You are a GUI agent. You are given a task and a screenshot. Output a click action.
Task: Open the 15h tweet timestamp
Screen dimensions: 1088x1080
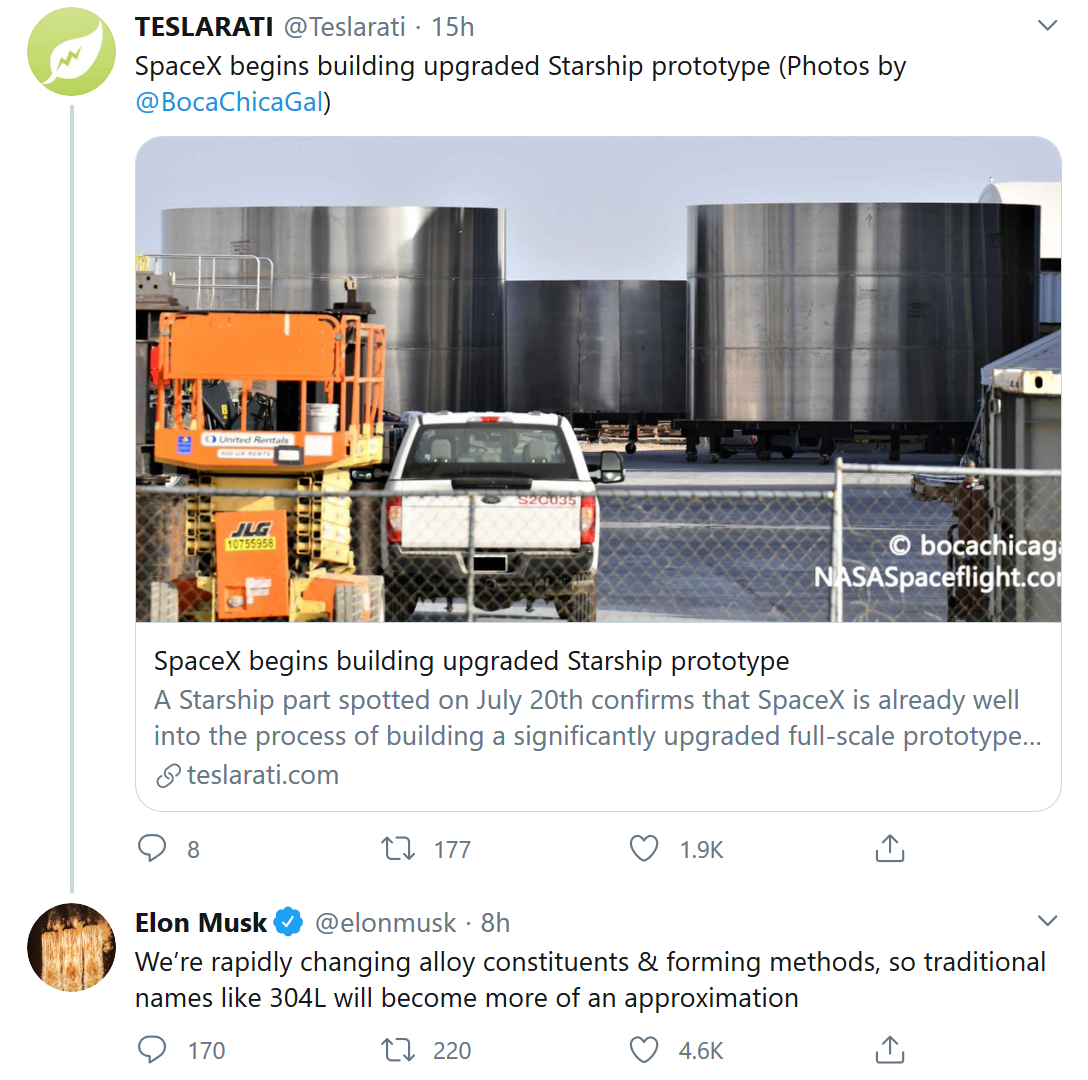point(452,27)
